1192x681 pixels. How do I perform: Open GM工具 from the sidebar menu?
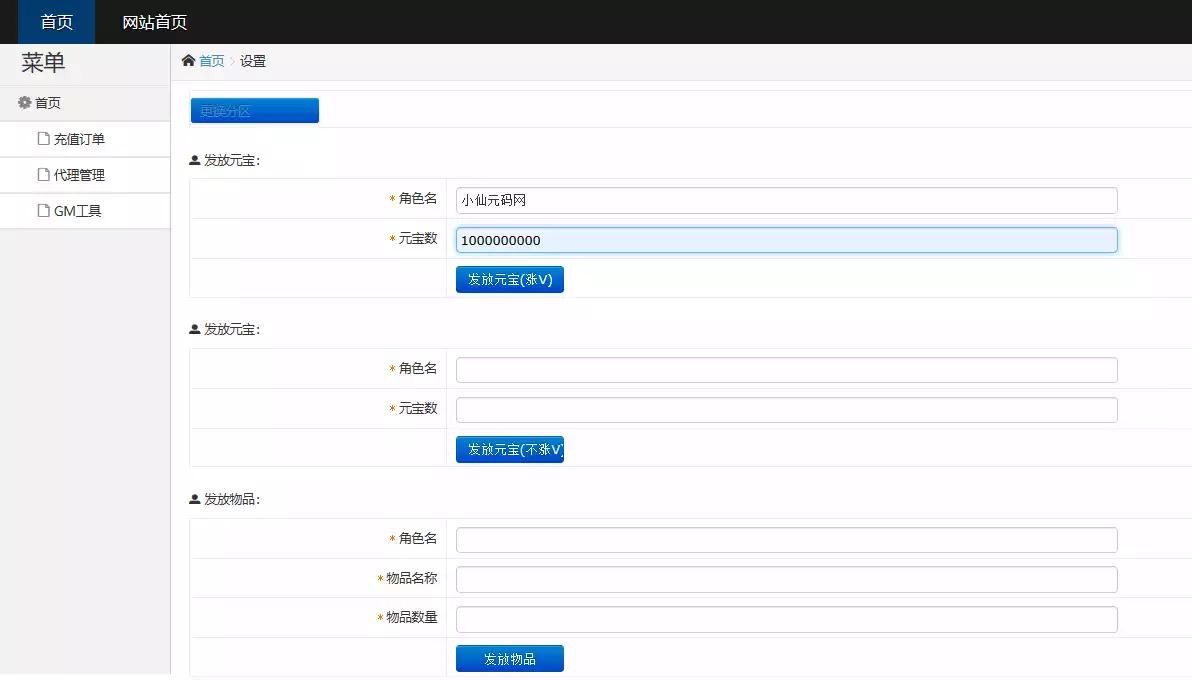[77, 211]
